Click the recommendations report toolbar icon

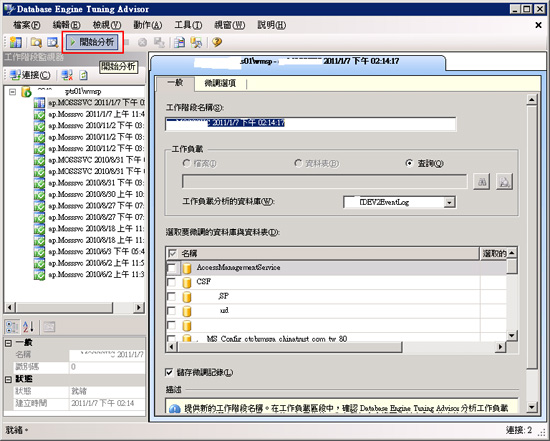[x=180, y=42]
